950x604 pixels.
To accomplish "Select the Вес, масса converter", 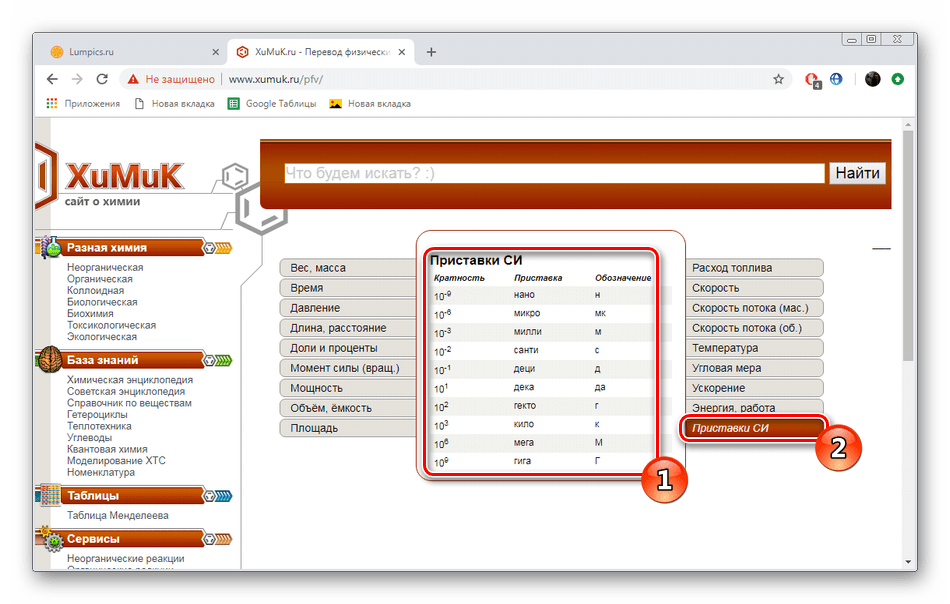I will tap(348, 268).
